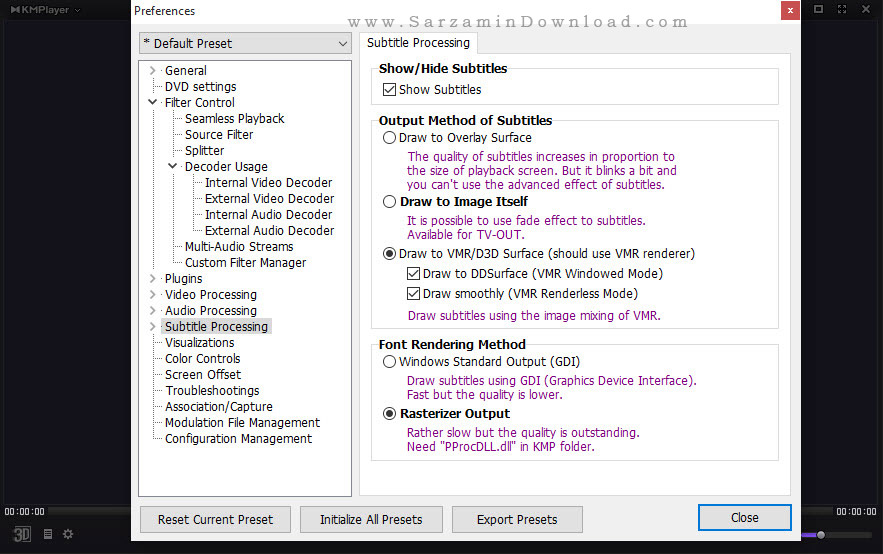The width and height of the screenshot is (883, 554).
Task: Click the Filter Control tree label
Action: [199, 102]
